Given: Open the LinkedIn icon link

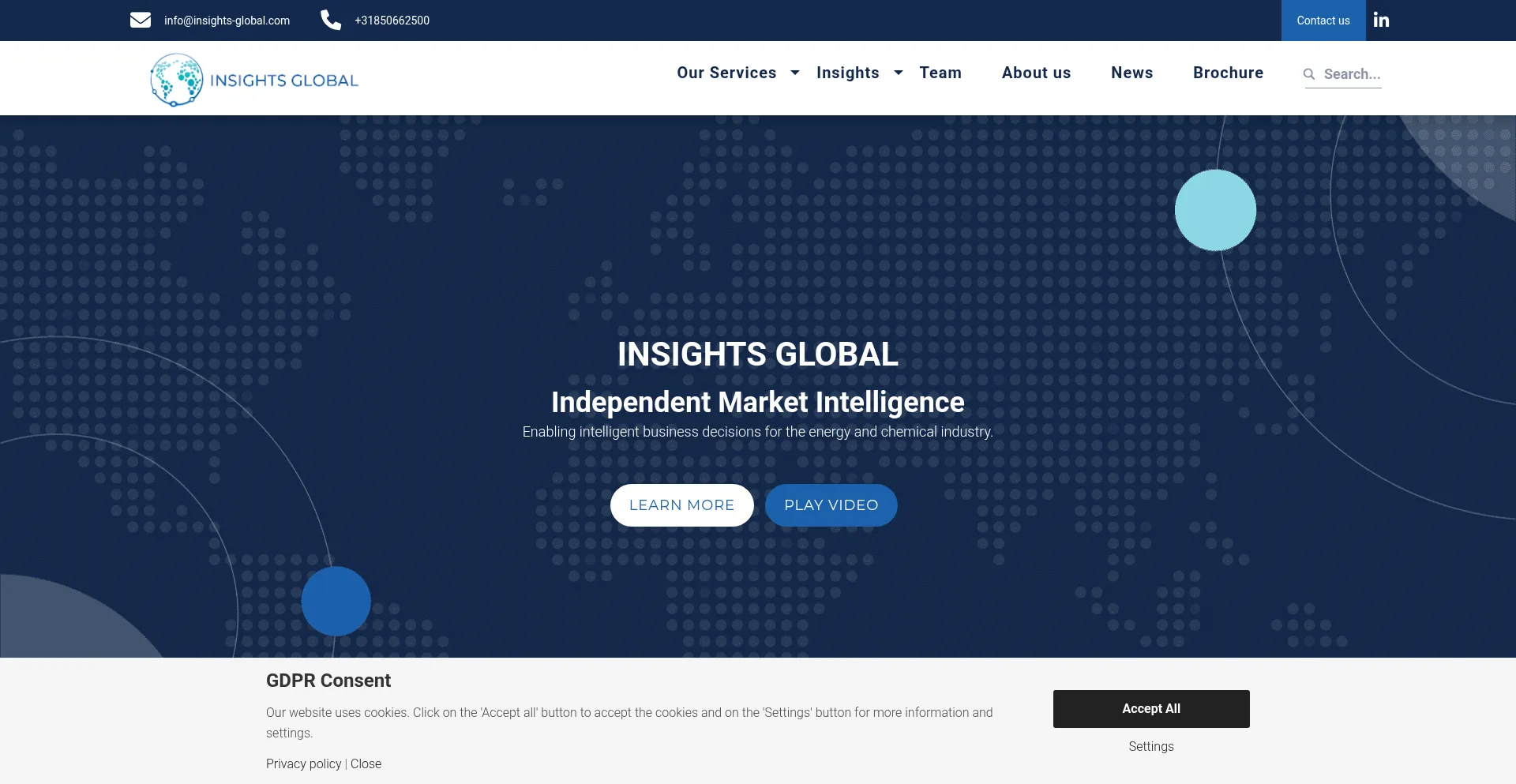Looking at the screenshot, I should [1381, 21].
